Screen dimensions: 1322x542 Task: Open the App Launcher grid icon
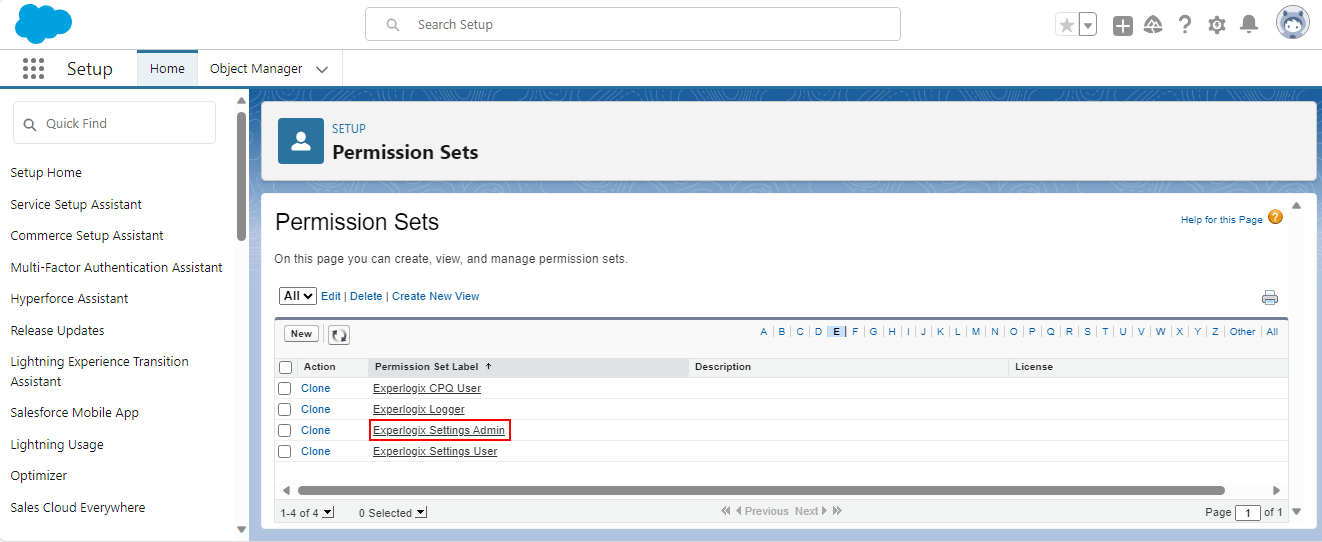[x=33, y=69]
